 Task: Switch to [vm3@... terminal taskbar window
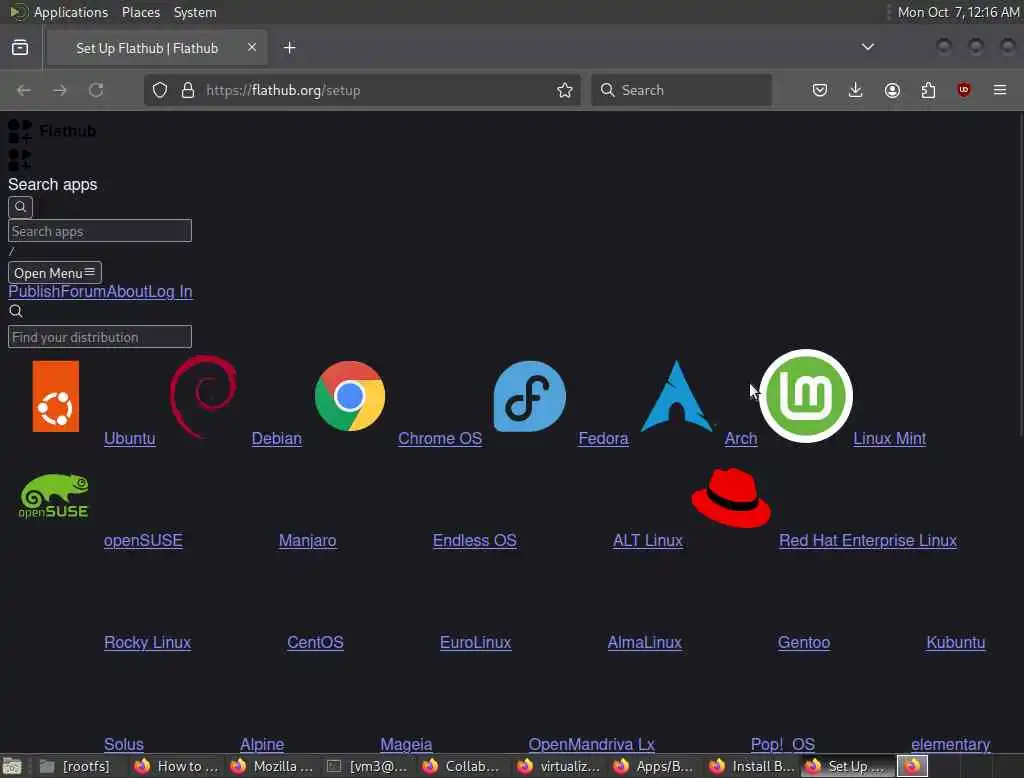click(369, 766)
